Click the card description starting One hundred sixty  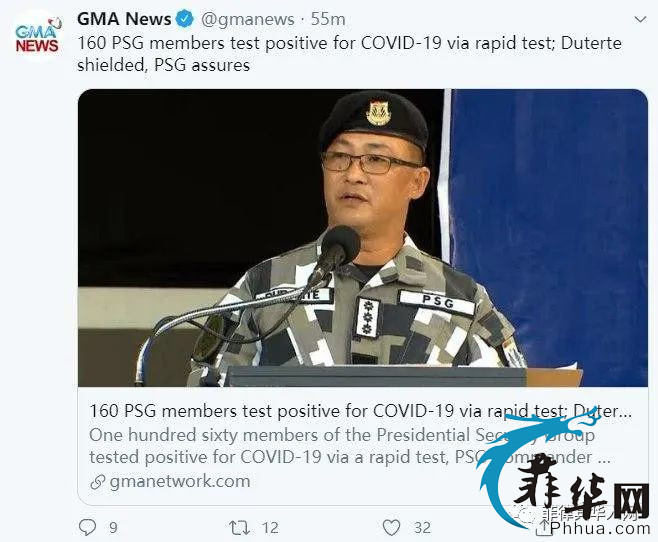[350, 446]
